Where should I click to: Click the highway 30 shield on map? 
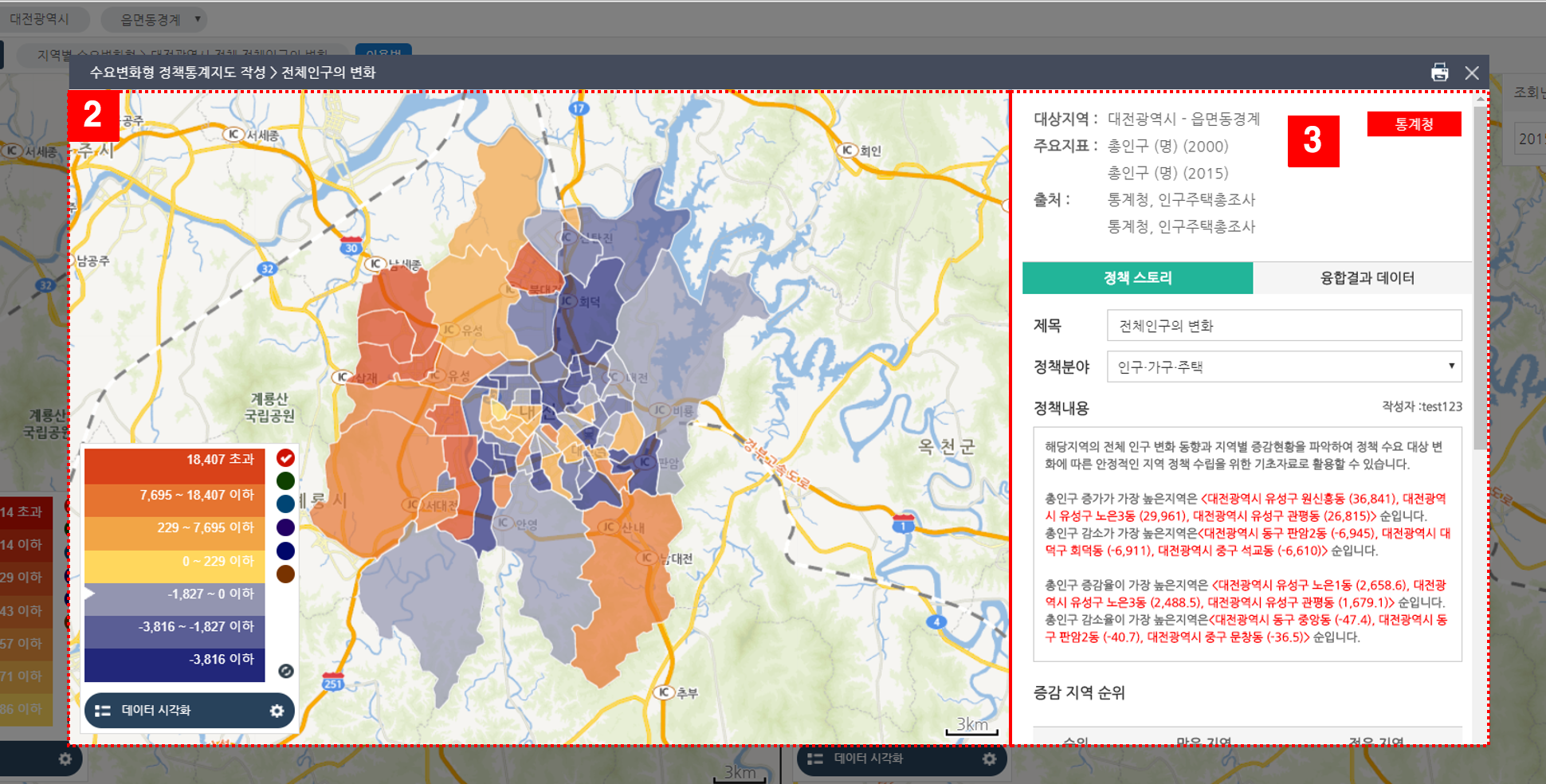click(x=351, y=244)
